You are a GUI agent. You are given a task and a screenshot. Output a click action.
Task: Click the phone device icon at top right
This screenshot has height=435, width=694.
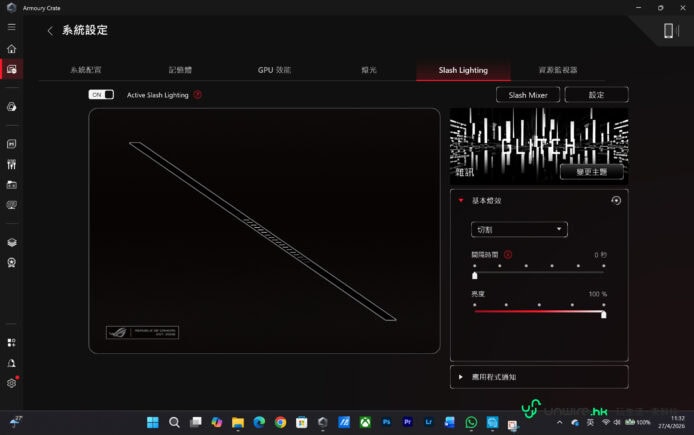668,31
